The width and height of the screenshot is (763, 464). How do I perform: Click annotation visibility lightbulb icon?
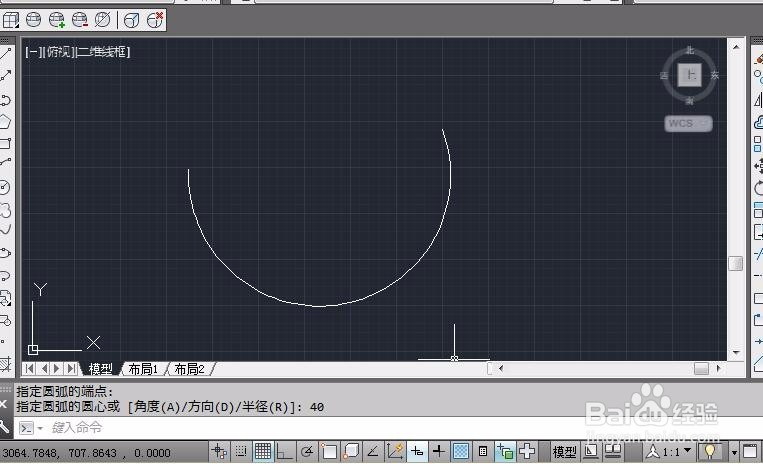pyautogui.click(x=710, y=452)
